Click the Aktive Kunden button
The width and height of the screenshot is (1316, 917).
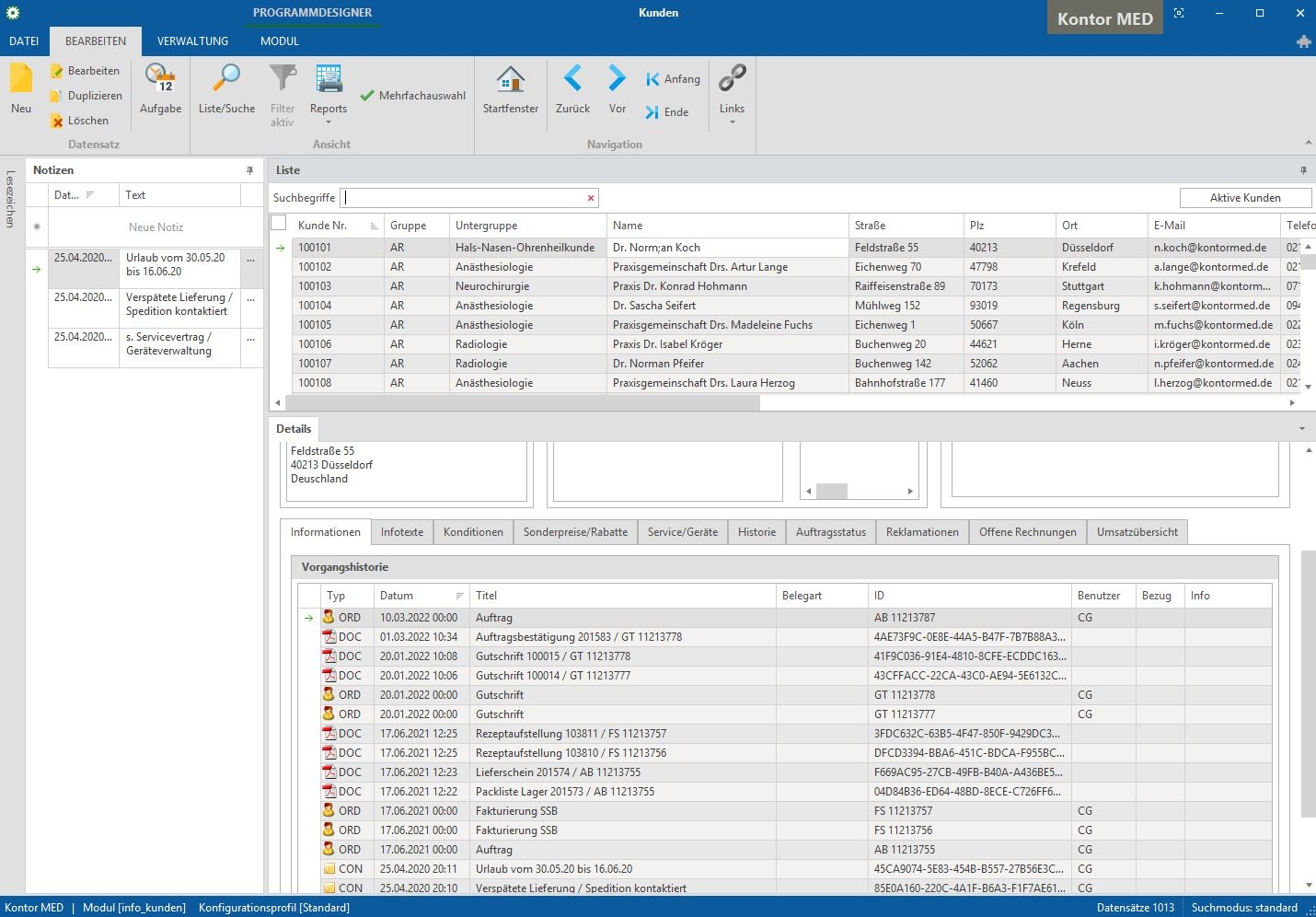[1244, 198]
